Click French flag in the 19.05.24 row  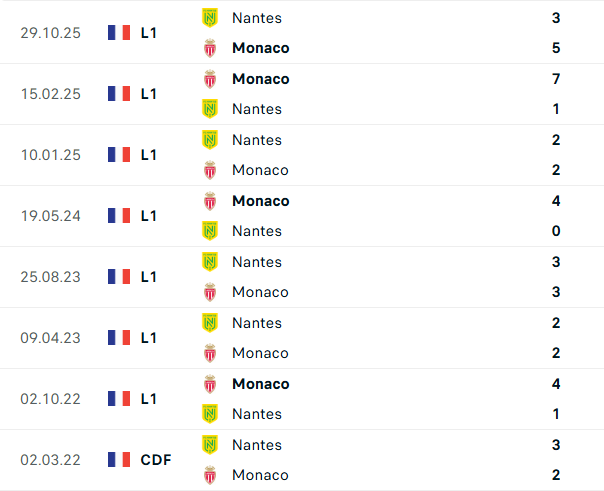coord(119,216)
